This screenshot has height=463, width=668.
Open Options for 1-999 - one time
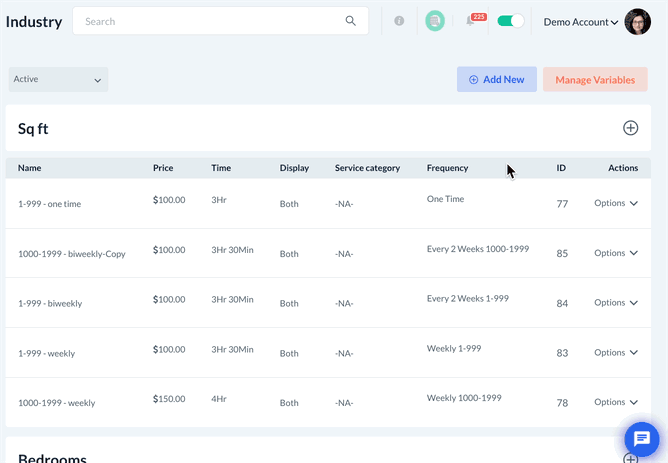[615, 204]
